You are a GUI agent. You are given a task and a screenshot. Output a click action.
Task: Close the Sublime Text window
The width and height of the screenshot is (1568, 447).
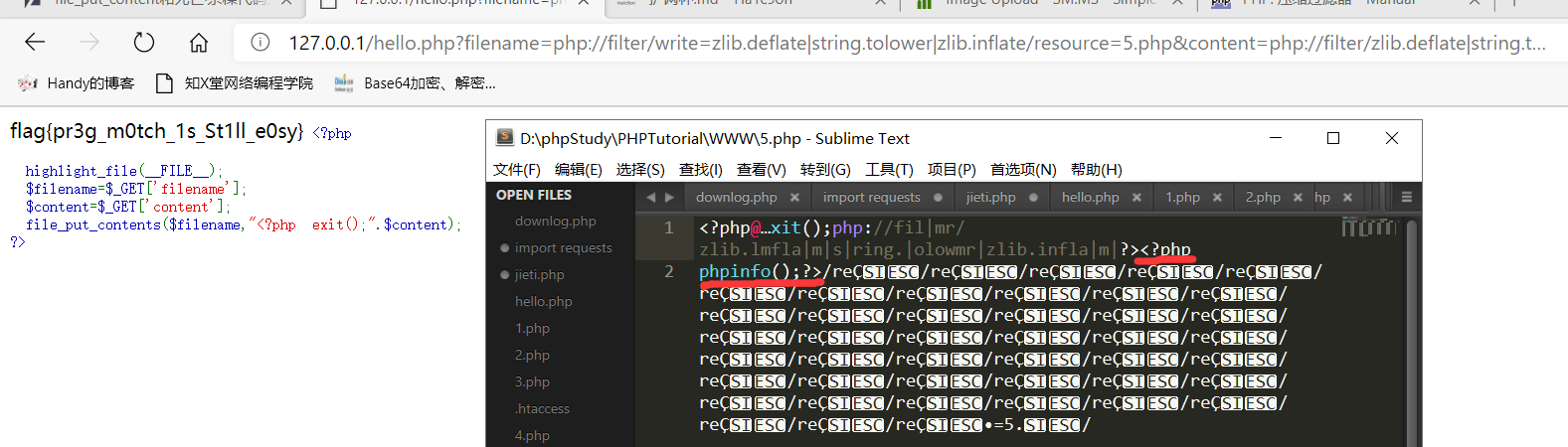click(x=1392, y=138)
